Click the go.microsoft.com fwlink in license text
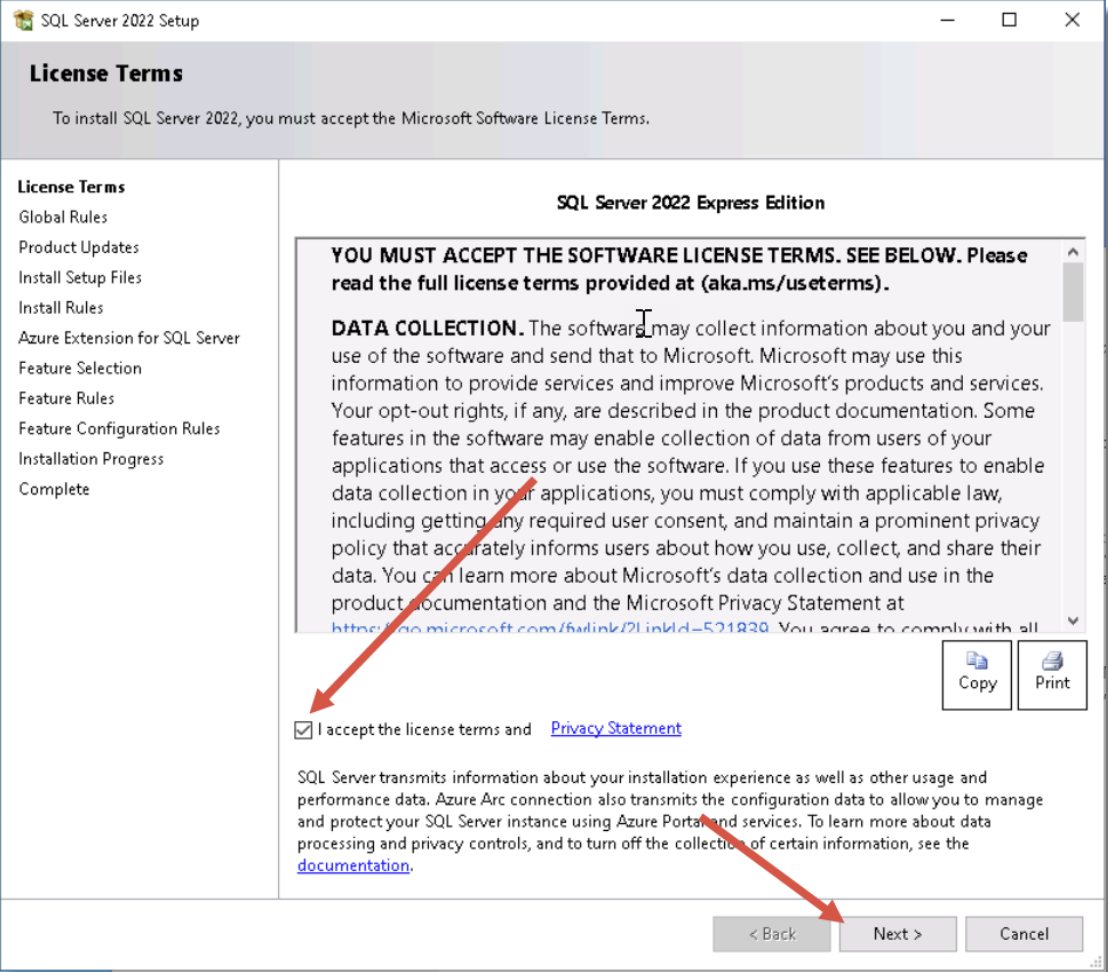1108x972 pixels. pyautogui.click(x=550, y=626)
